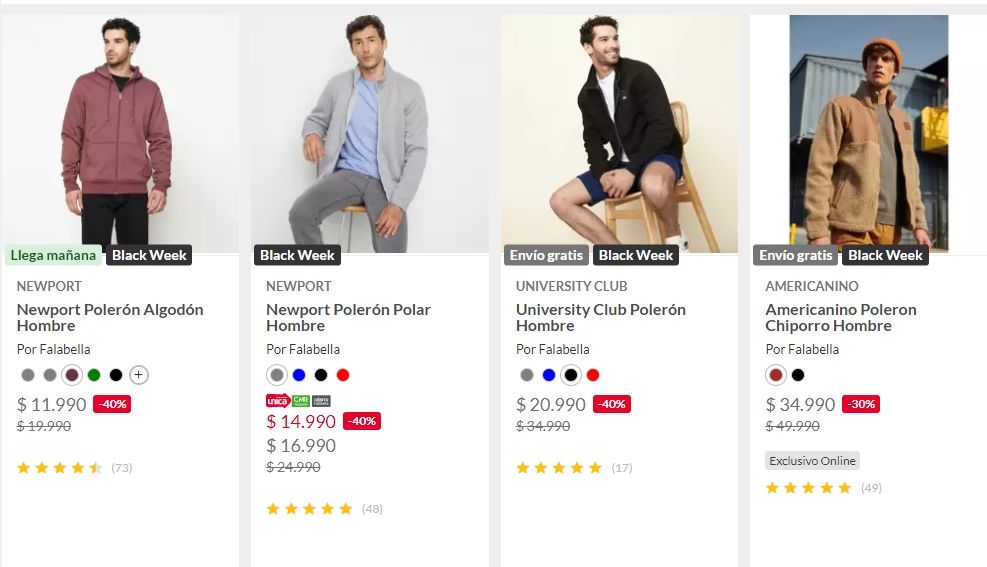Click the maroon hoodie product image
Viewport: 987px width, 567px height.
[x=120, y=130]
